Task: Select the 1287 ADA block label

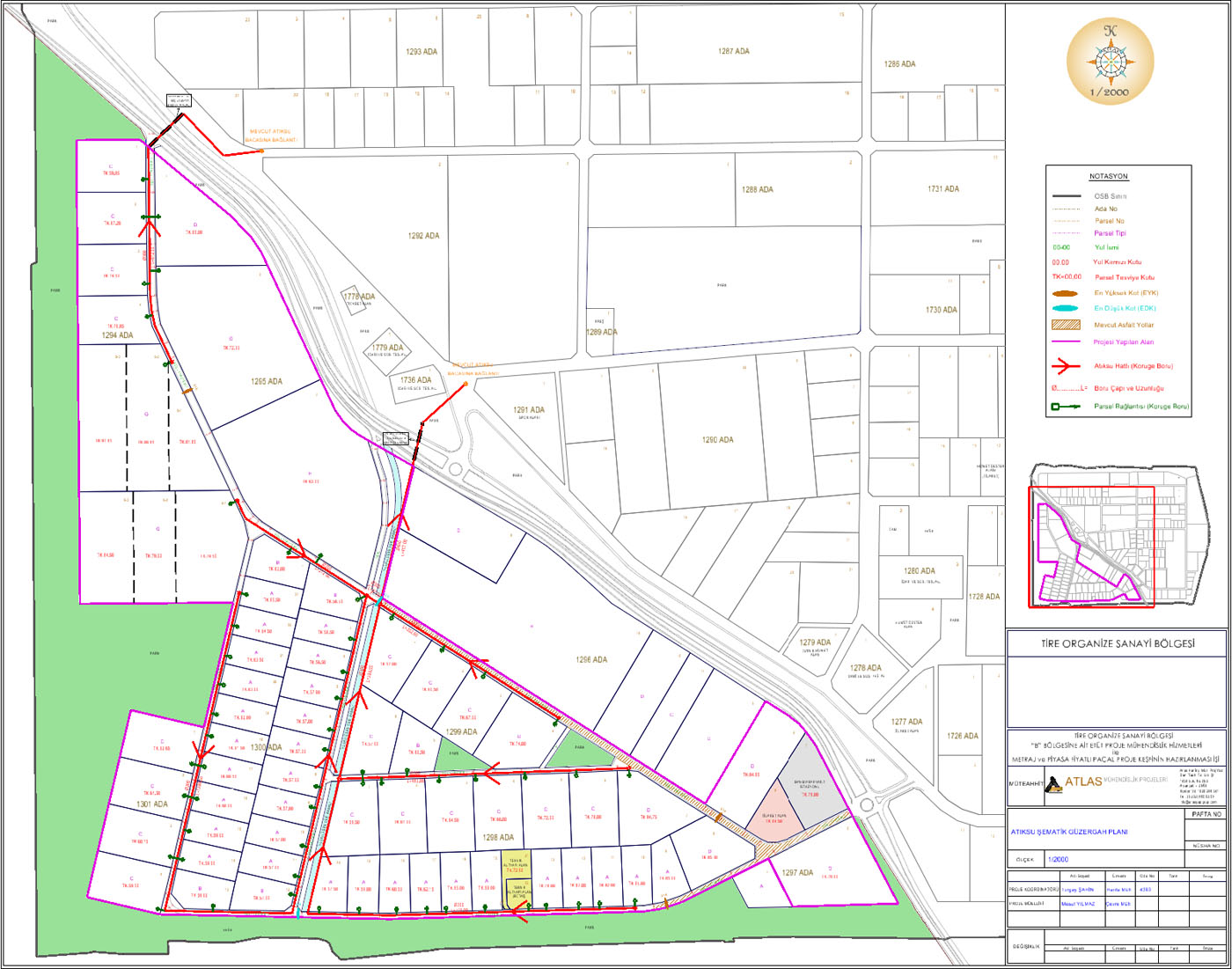Action: coord(733,52)
